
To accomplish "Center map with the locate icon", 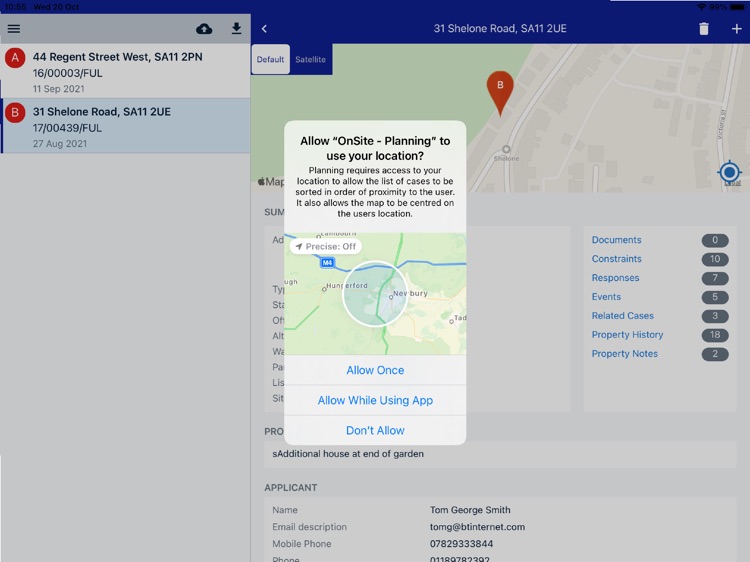I will tap(729, 172).
